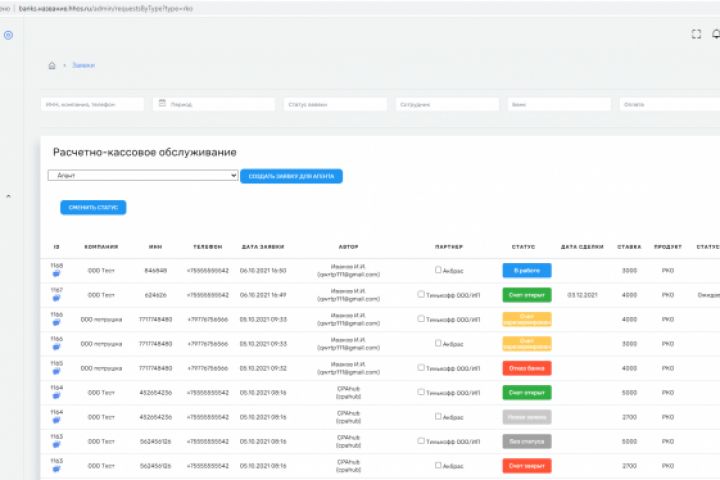Check the Тинькофф ООО/ИП box in row 1167

pyautogui.click(x=421, y=294)
